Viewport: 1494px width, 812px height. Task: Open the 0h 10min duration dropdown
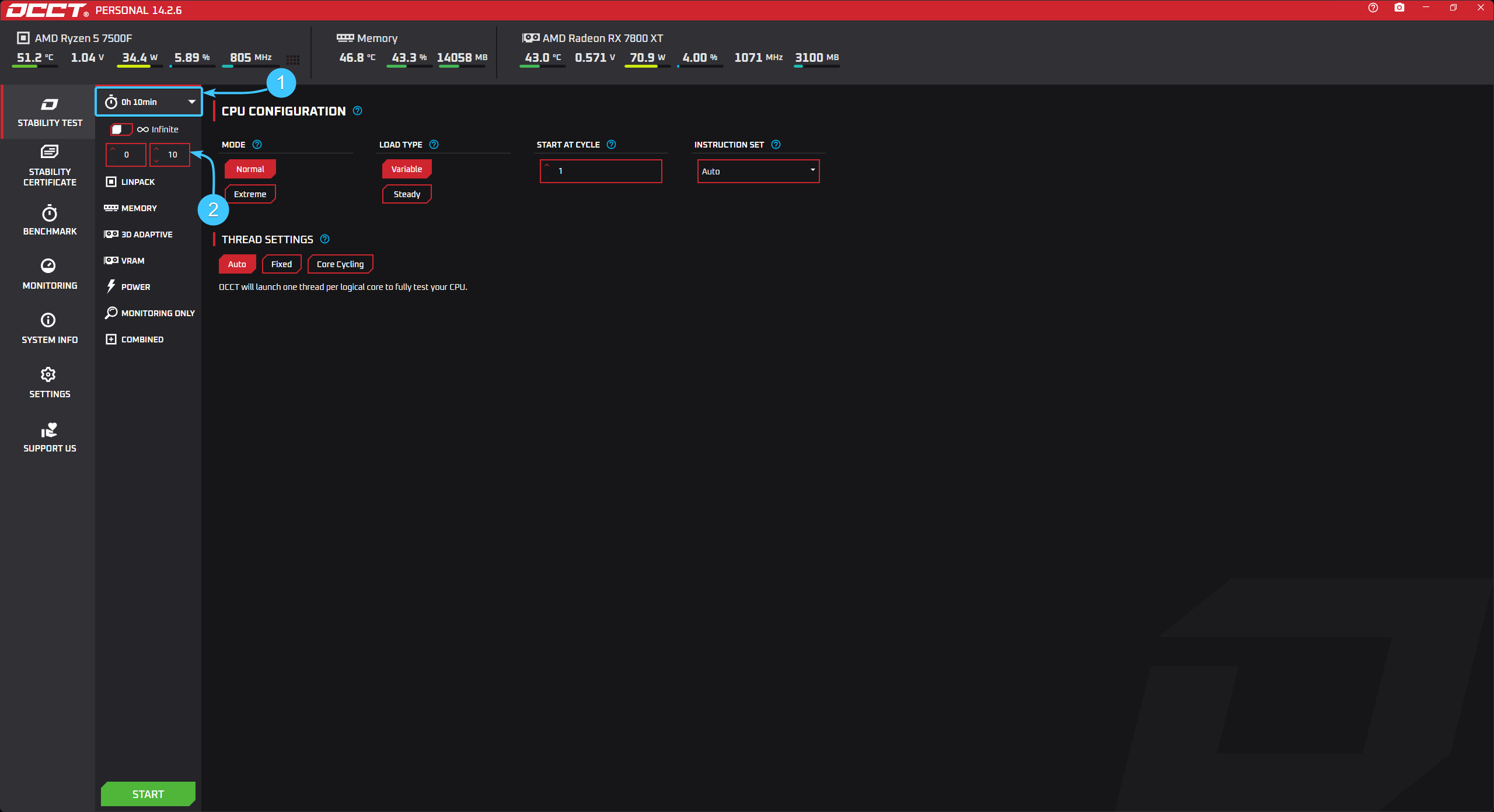point(149,102)
